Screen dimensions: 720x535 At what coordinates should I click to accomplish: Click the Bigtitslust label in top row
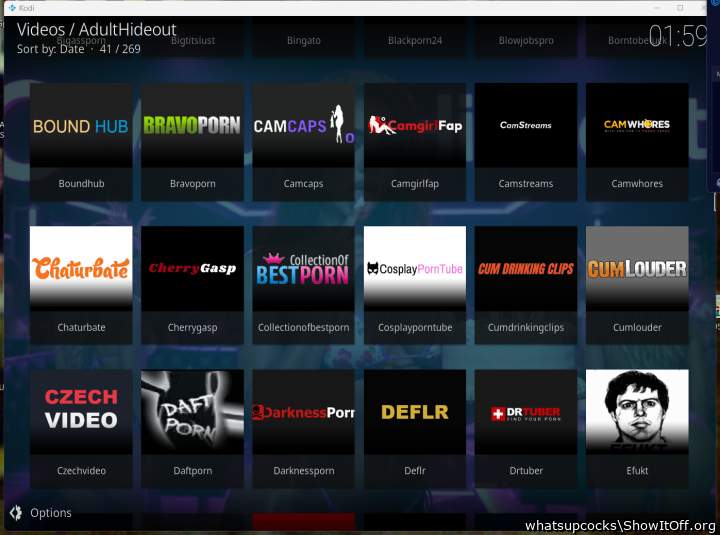pyautogui.click(x=193, y=40)
